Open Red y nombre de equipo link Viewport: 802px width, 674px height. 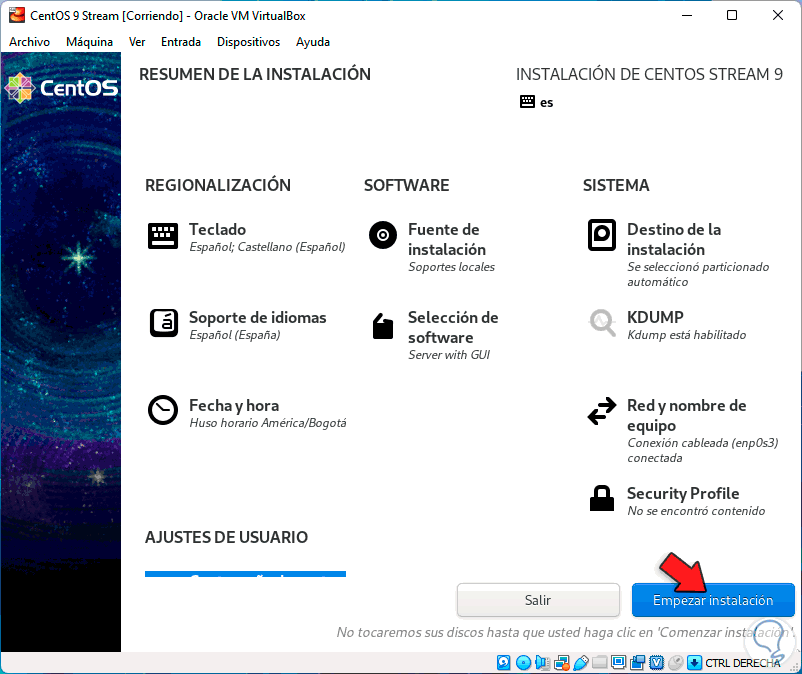click(686, 415)
